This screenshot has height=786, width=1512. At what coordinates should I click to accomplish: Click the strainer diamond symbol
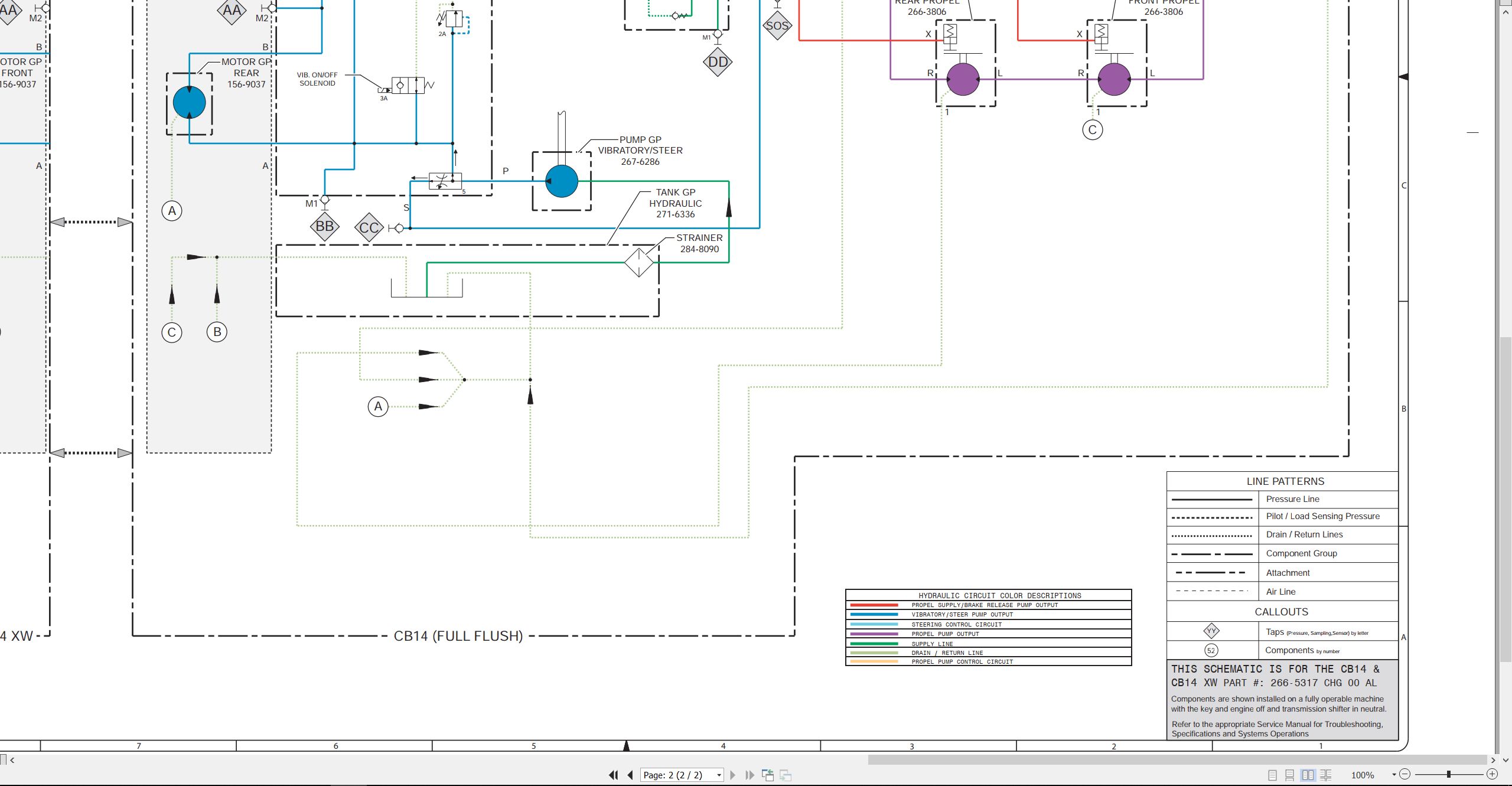(x=639, y=262)
